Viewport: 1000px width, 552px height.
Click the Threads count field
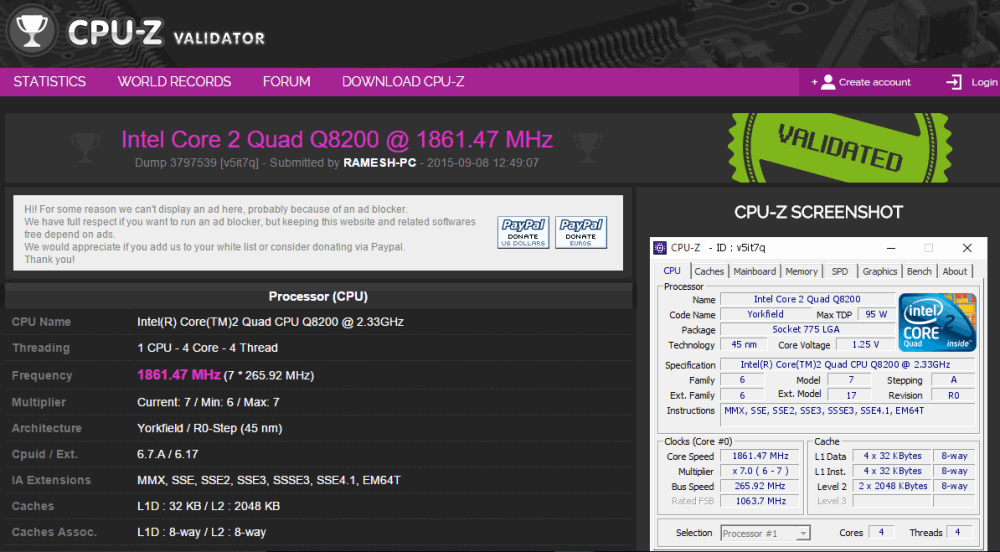[x=958, y=532]
